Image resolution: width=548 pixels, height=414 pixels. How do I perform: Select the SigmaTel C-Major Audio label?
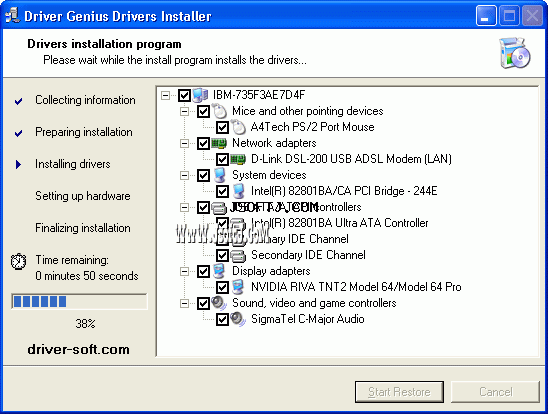pos(308,319)
